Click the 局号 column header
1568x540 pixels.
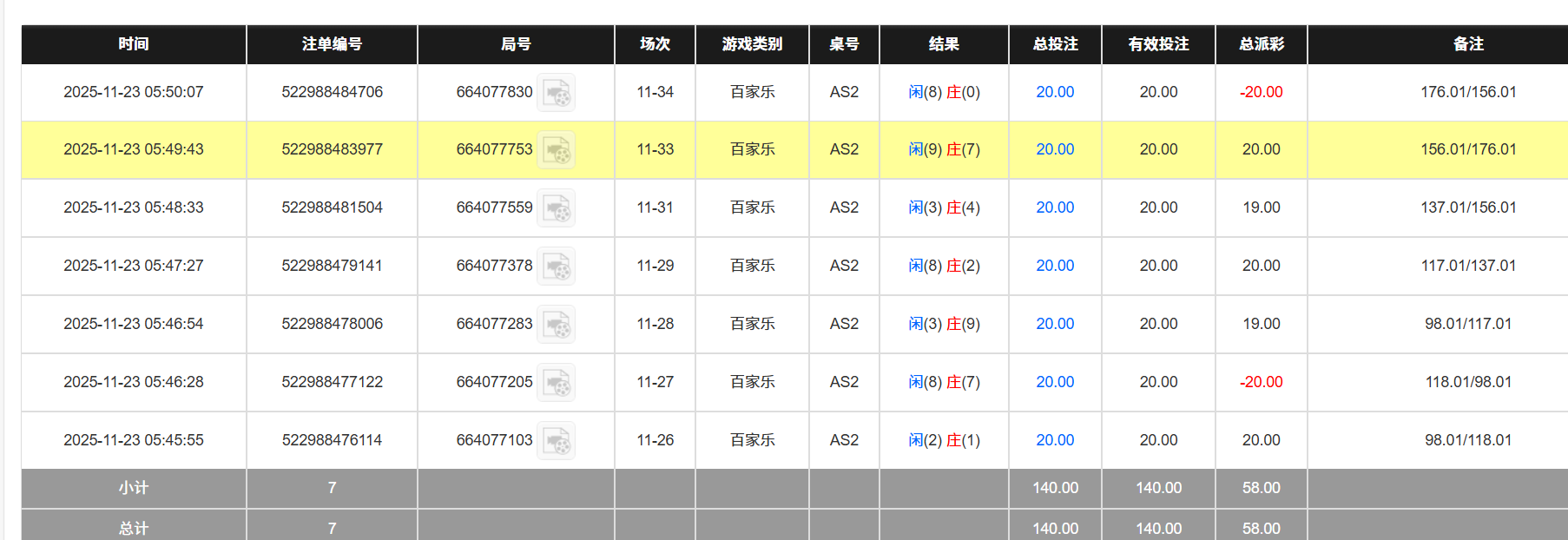pos(516,44)
